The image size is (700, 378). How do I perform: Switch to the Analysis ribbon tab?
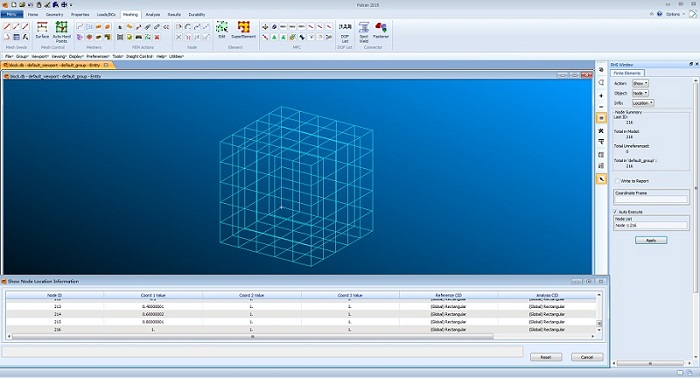coord(152,14)
